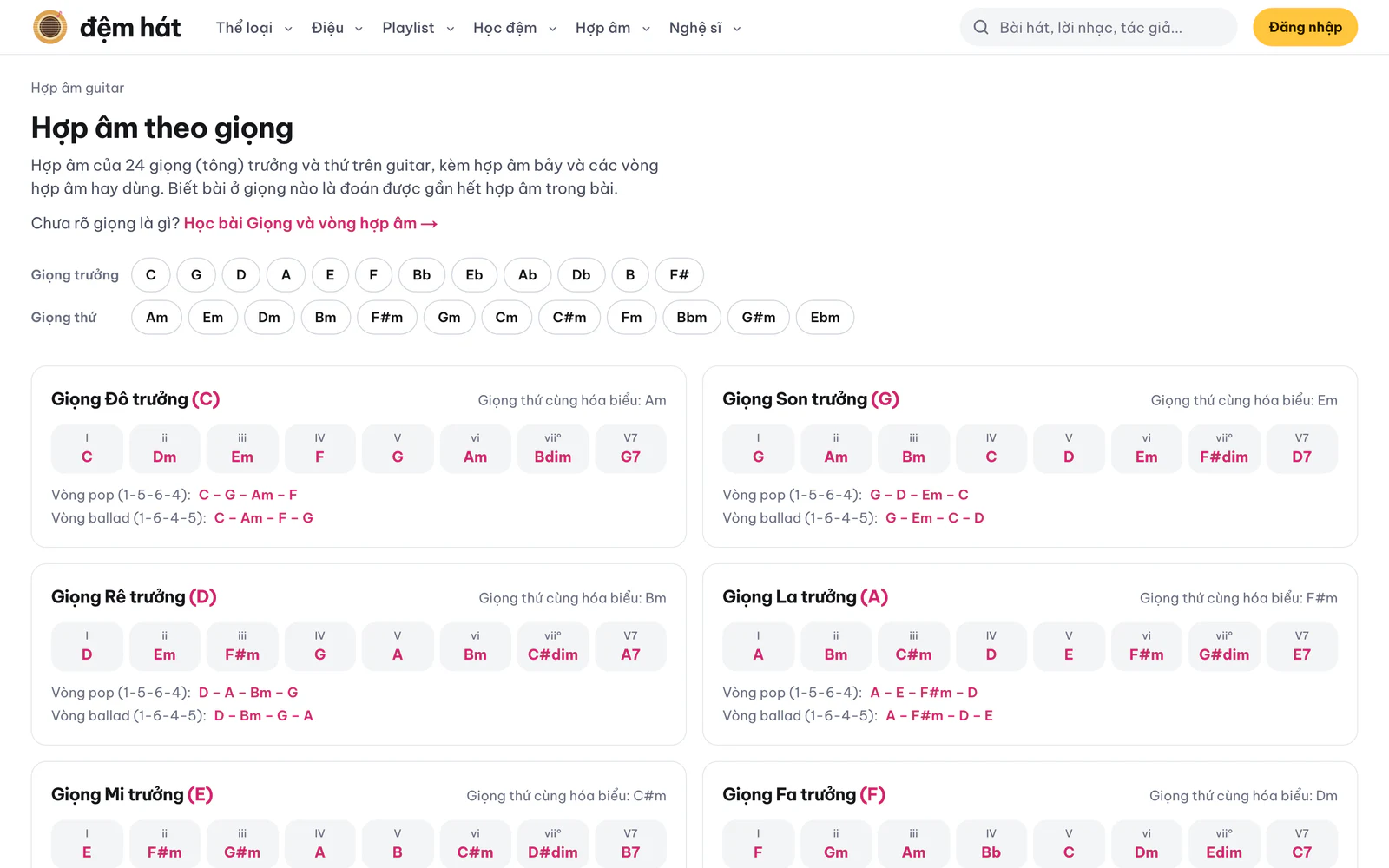Open the C#dim chord in Rê trưởng card
The image size is (1389, 868).
553,647
